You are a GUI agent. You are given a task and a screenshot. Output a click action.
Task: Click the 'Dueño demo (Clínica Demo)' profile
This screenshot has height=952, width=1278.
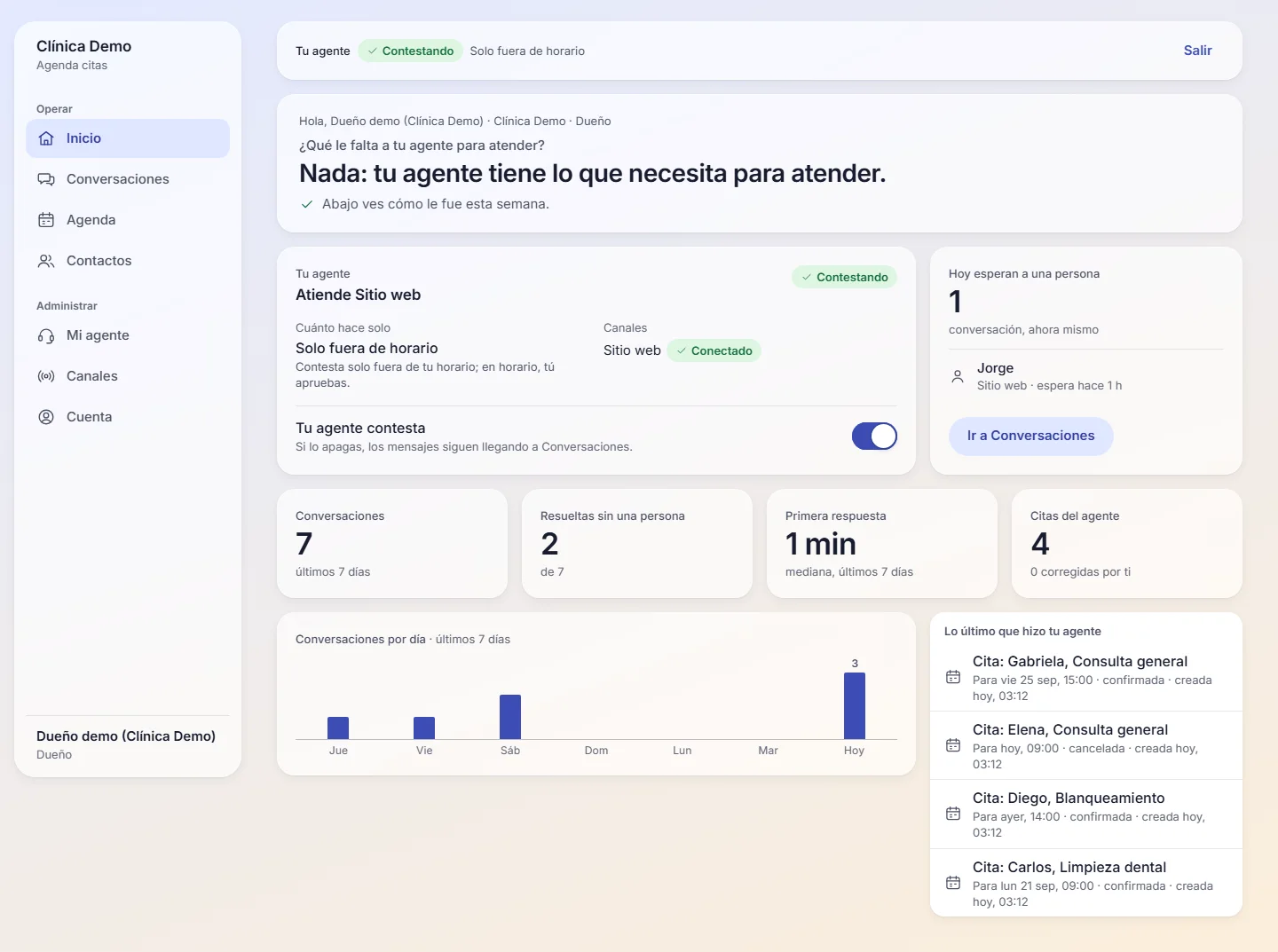click(x=126, y=744)
